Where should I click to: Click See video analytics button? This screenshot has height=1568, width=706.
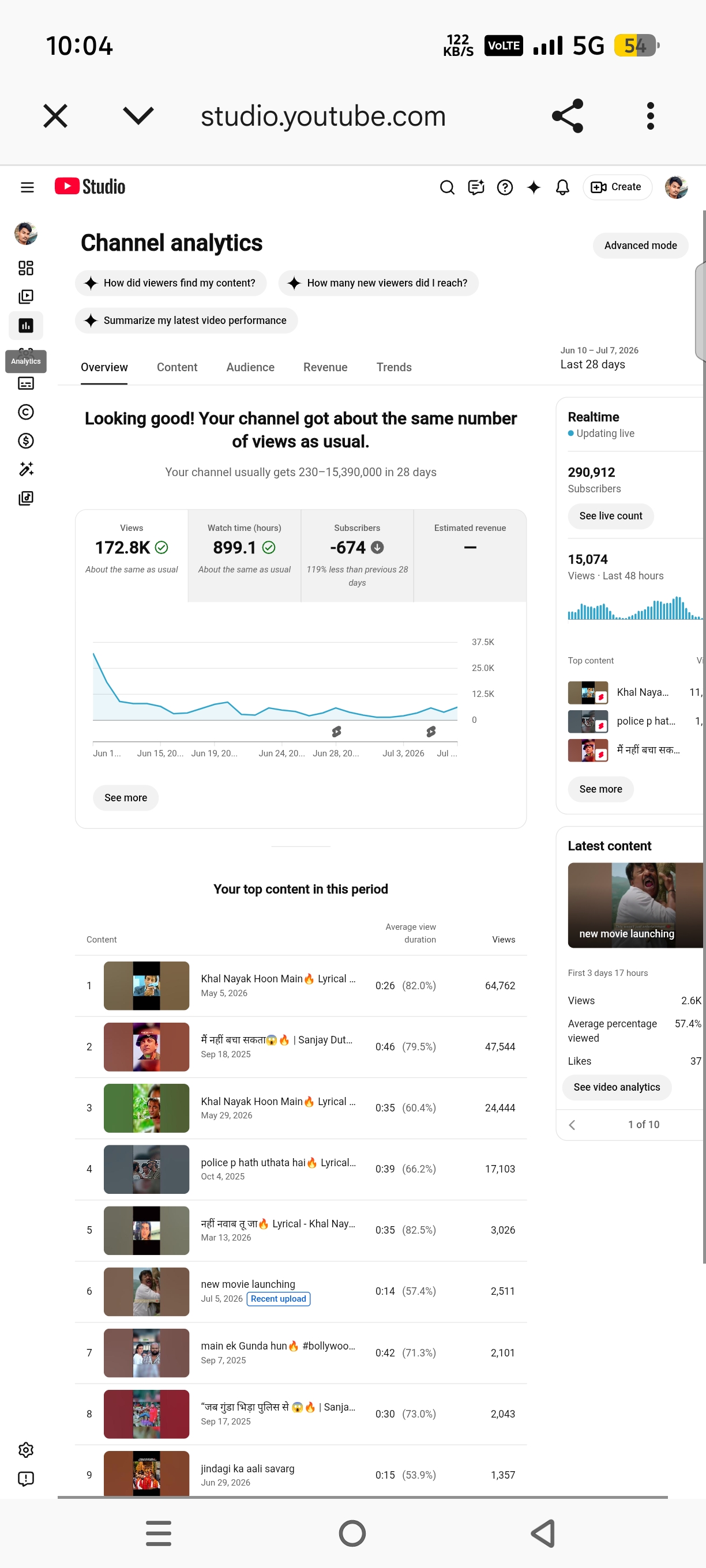617,1087
